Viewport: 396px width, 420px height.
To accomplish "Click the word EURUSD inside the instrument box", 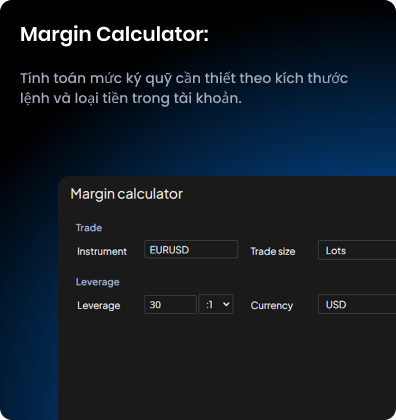I will coord(169,250).
